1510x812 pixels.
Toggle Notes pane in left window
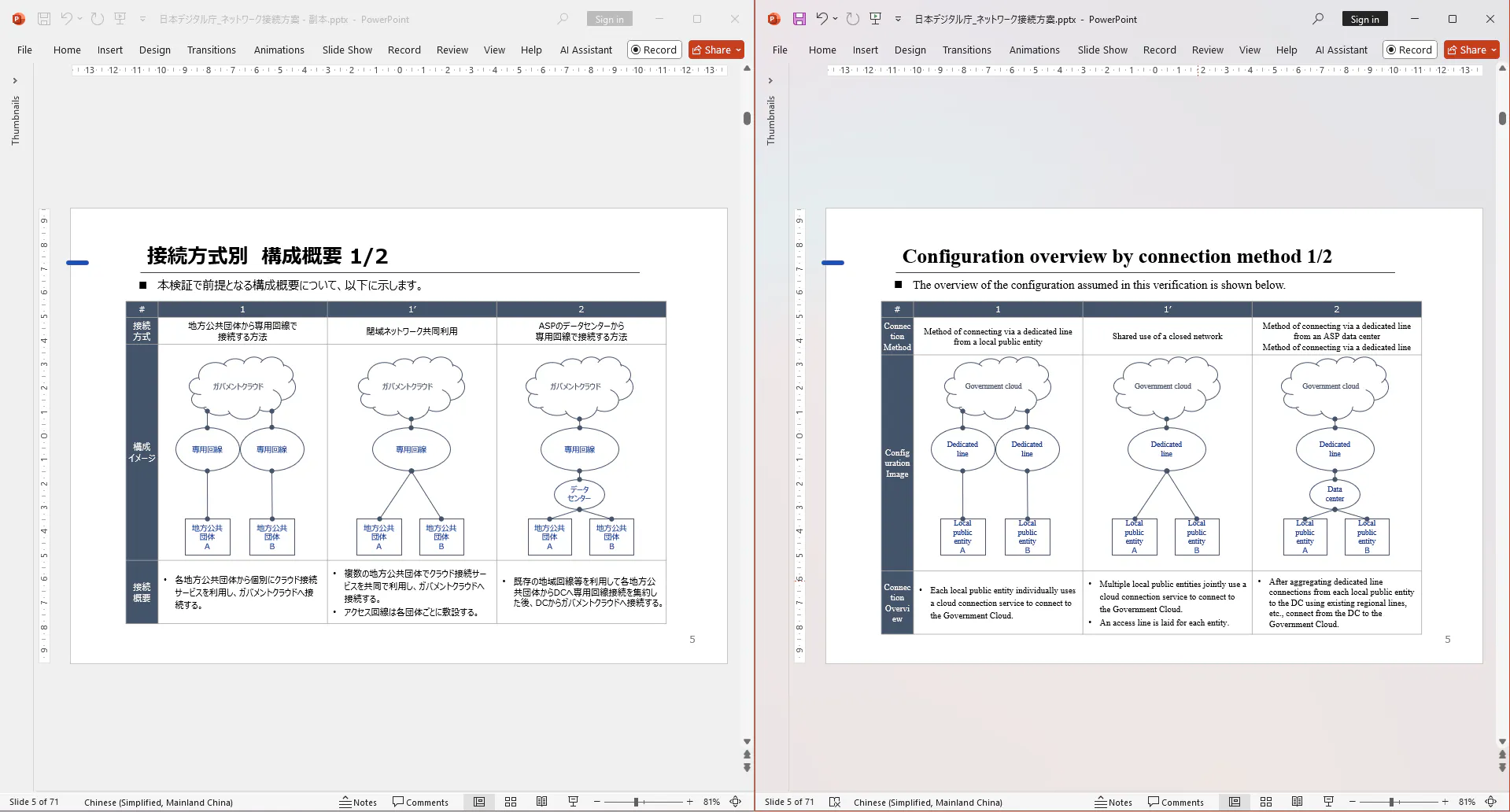(x=358, y=803)
